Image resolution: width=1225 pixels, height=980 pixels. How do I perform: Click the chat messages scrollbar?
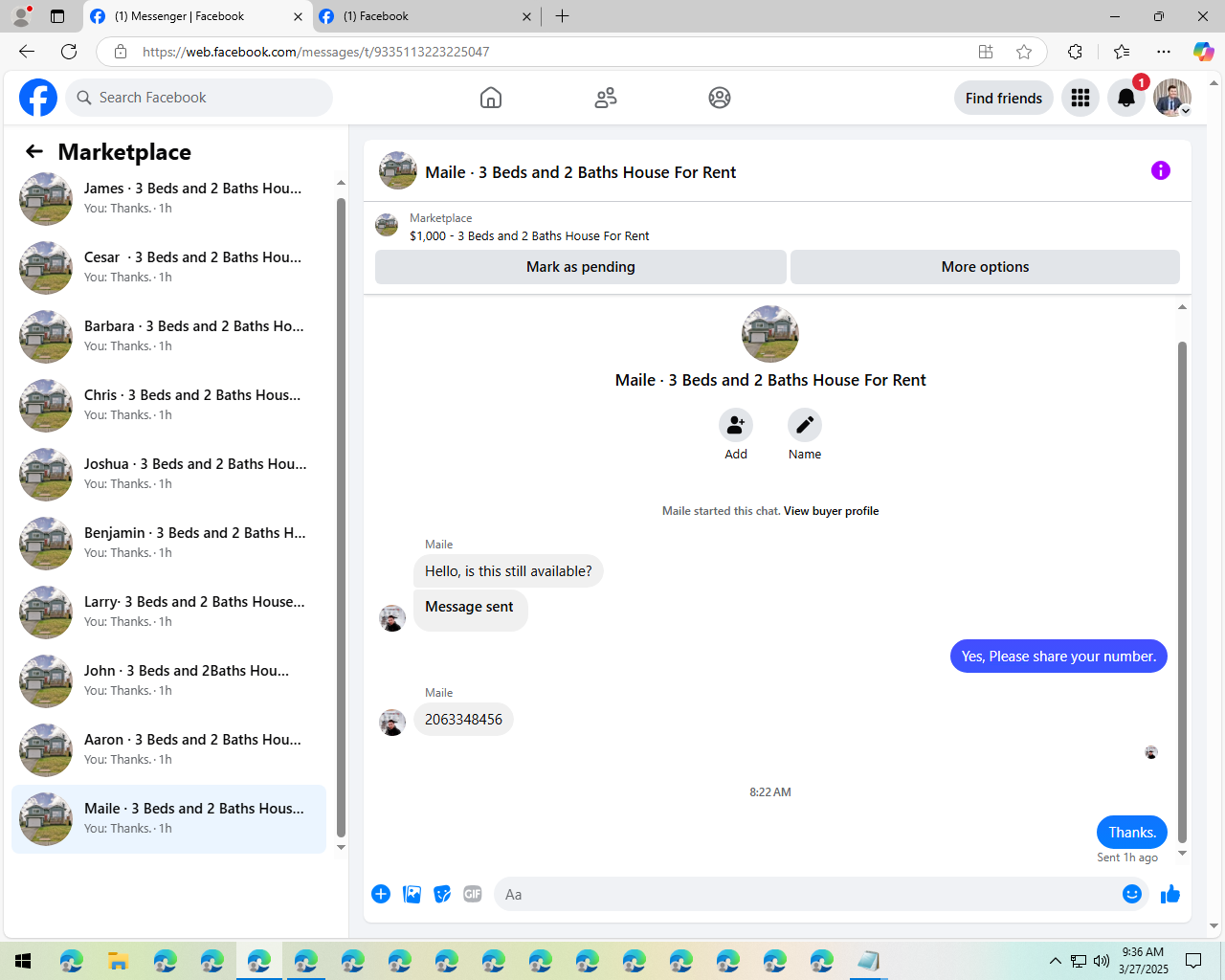click(x=1182, y=591)
